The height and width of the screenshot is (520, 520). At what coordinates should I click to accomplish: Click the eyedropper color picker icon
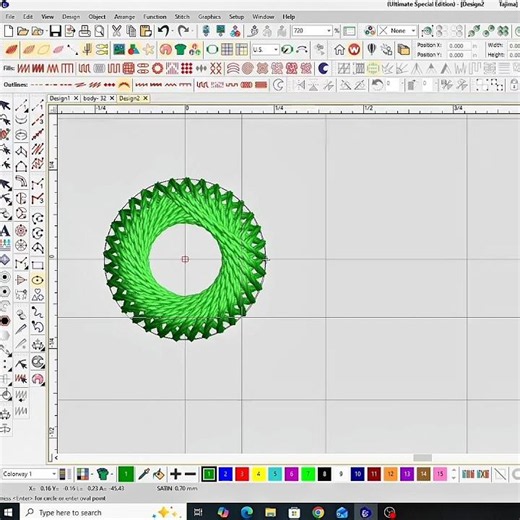pyautogui.click(x=144, y=474)
